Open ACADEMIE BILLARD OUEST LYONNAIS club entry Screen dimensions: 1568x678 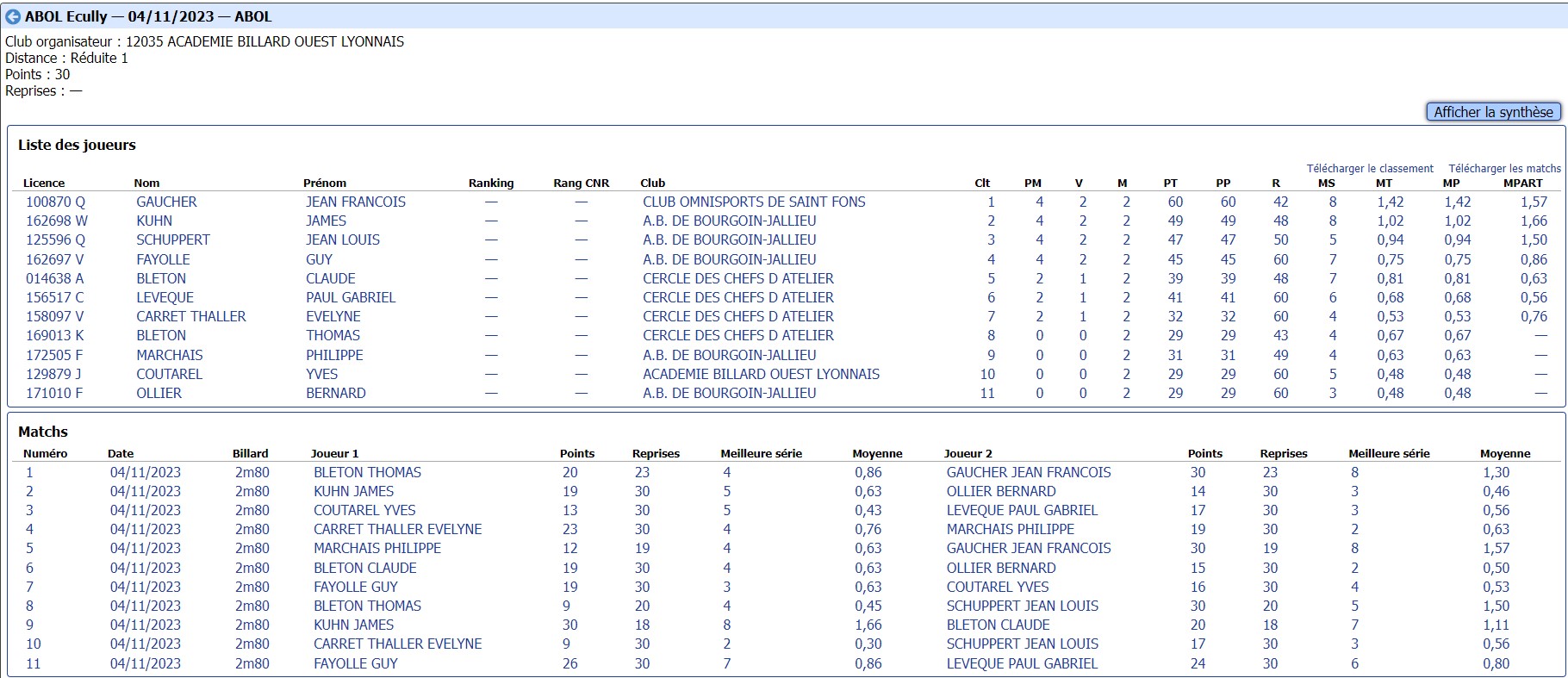761,374
